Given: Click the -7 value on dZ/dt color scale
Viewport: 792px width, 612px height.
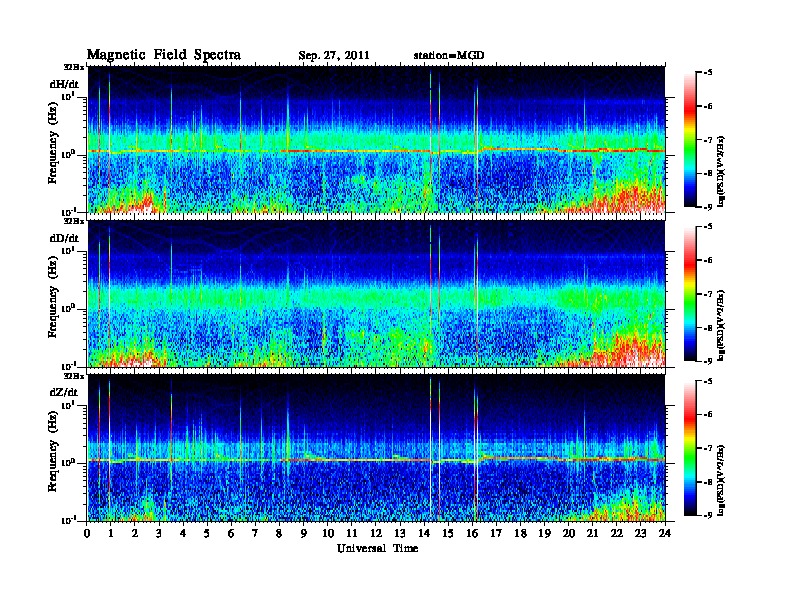Looking at the screenshot, I should (x=708, y=448).
